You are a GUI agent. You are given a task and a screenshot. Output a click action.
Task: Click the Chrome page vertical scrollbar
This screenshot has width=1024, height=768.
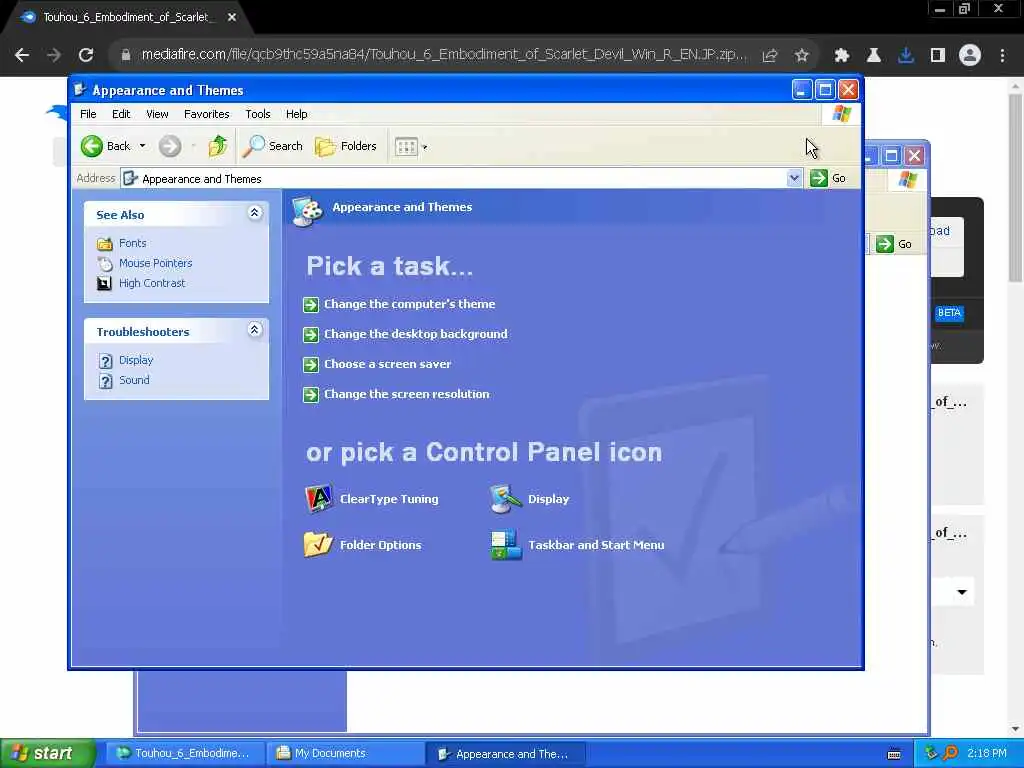click(x=1015, y=187)
